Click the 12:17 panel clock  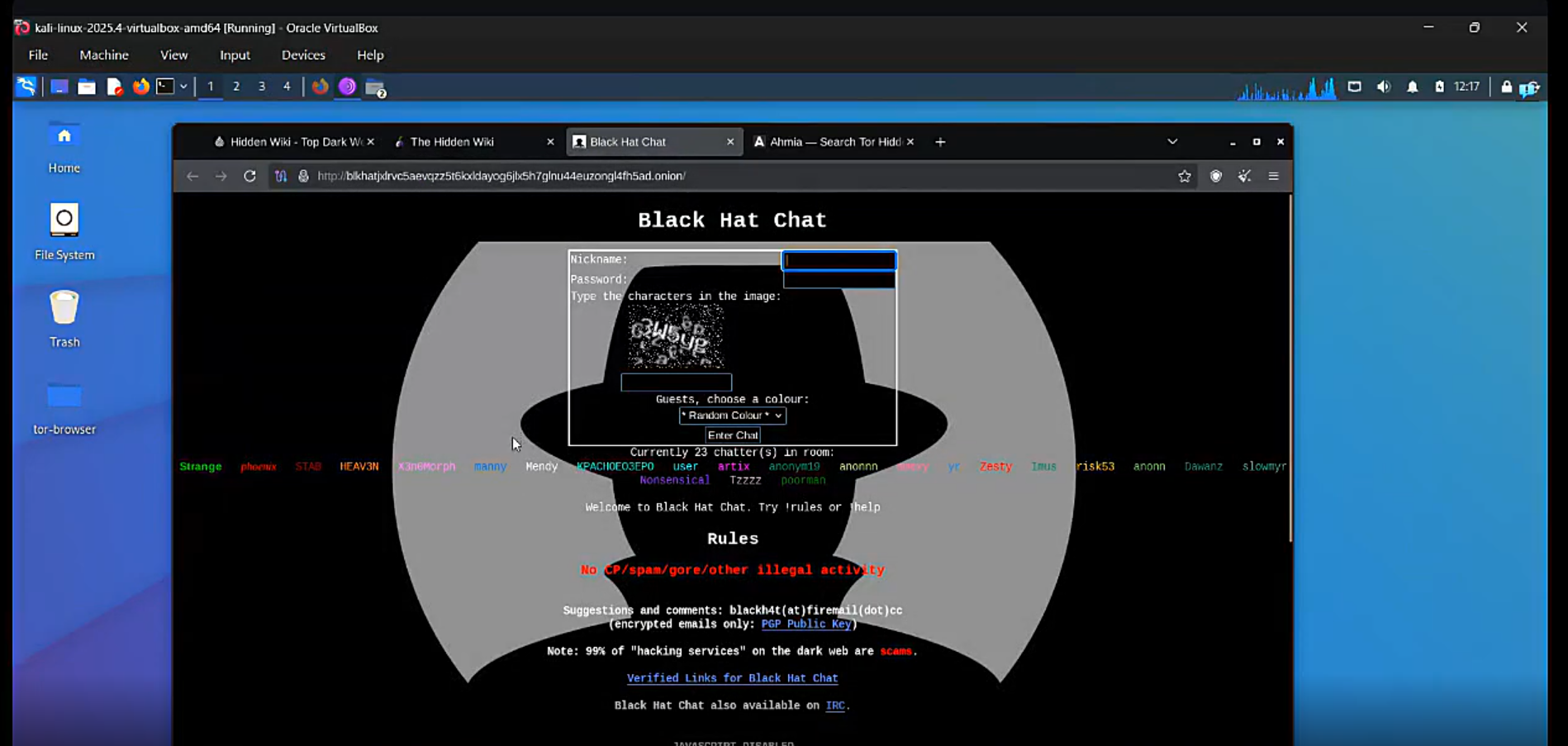(1467, 87)
